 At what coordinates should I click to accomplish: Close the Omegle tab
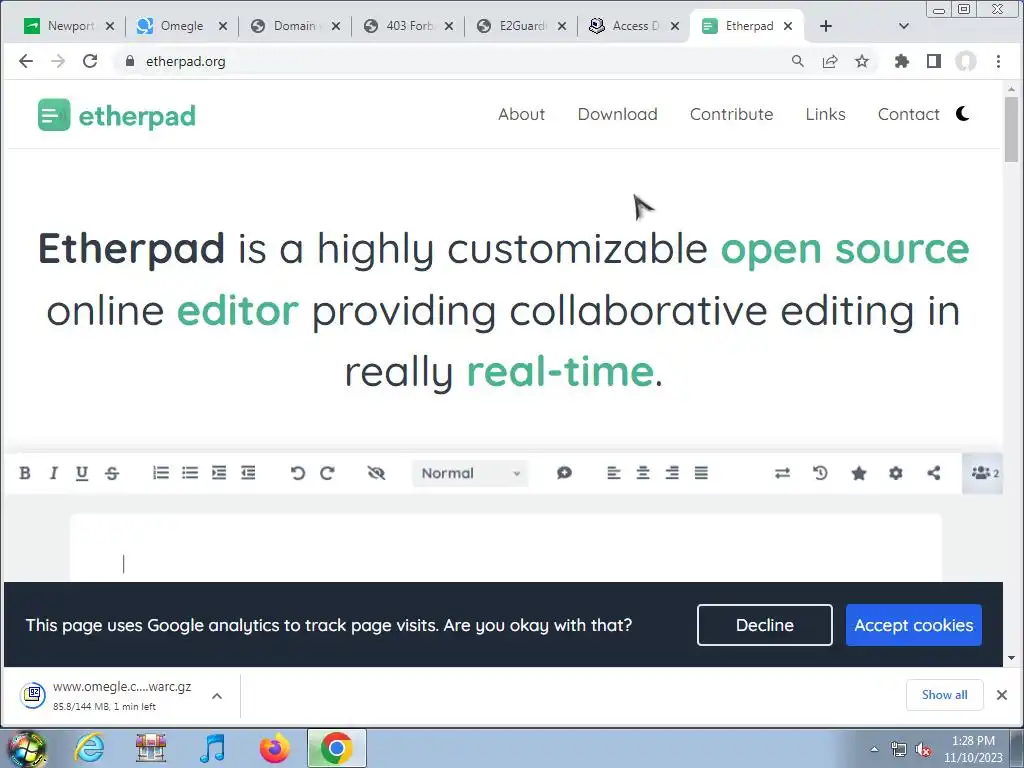tap(223, 26)
